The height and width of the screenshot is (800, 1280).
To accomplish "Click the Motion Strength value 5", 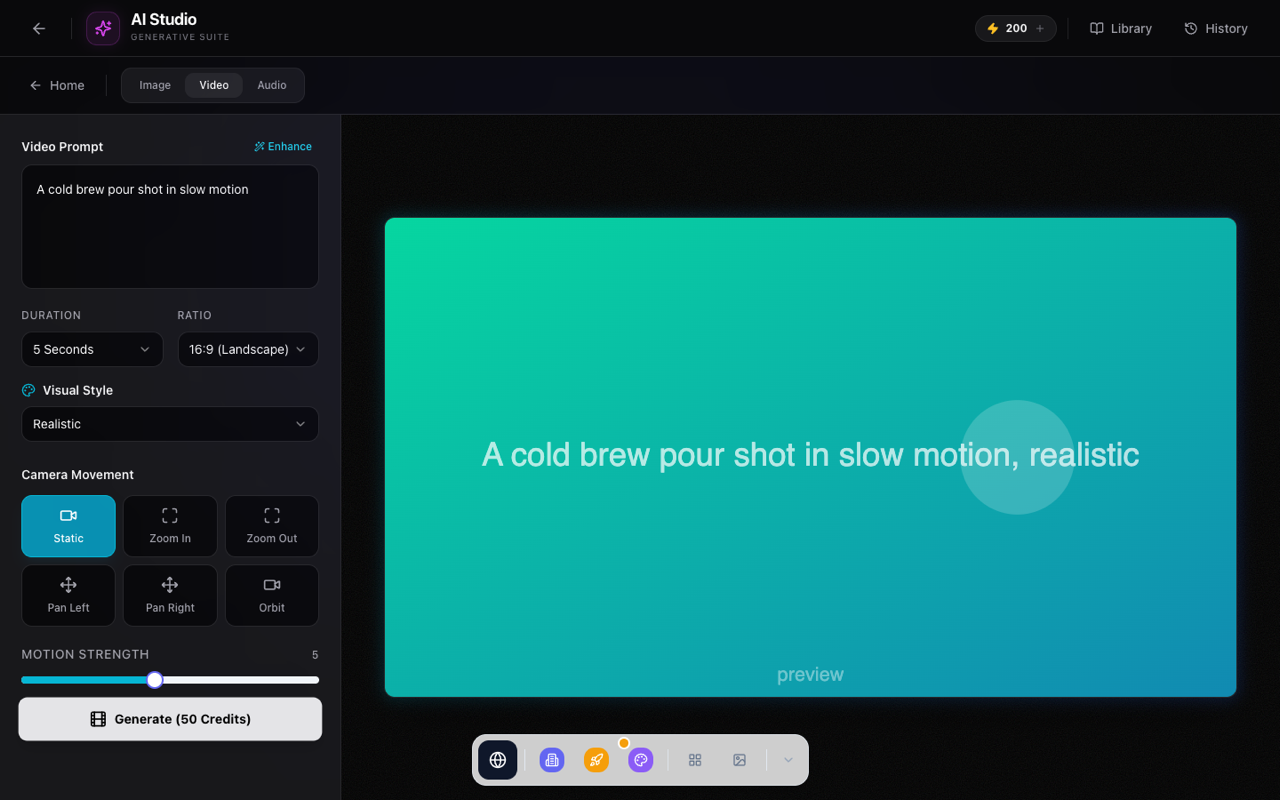I will click(x=315, y=655).
